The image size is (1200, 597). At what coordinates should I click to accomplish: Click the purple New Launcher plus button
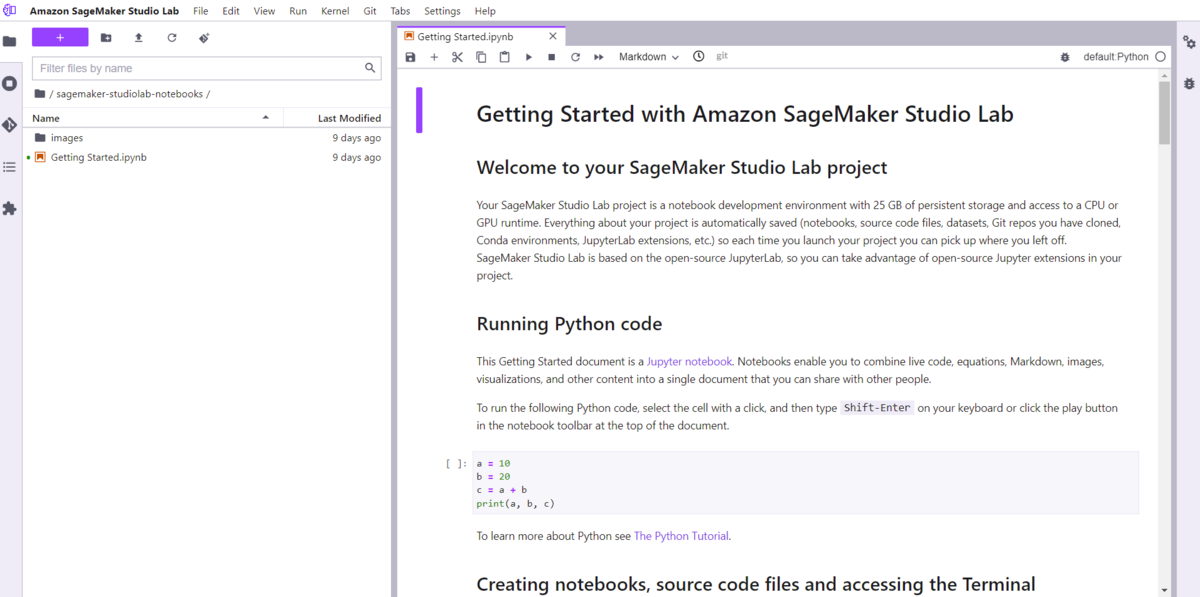tap(60, 38)
